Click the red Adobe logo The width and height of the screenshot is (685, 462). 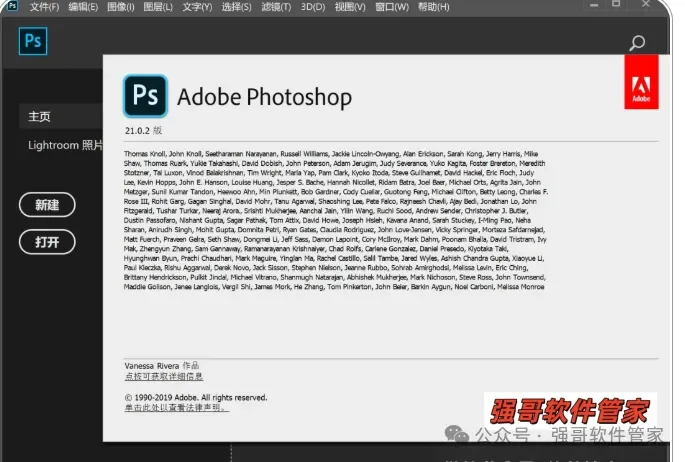tap(641, 82)
